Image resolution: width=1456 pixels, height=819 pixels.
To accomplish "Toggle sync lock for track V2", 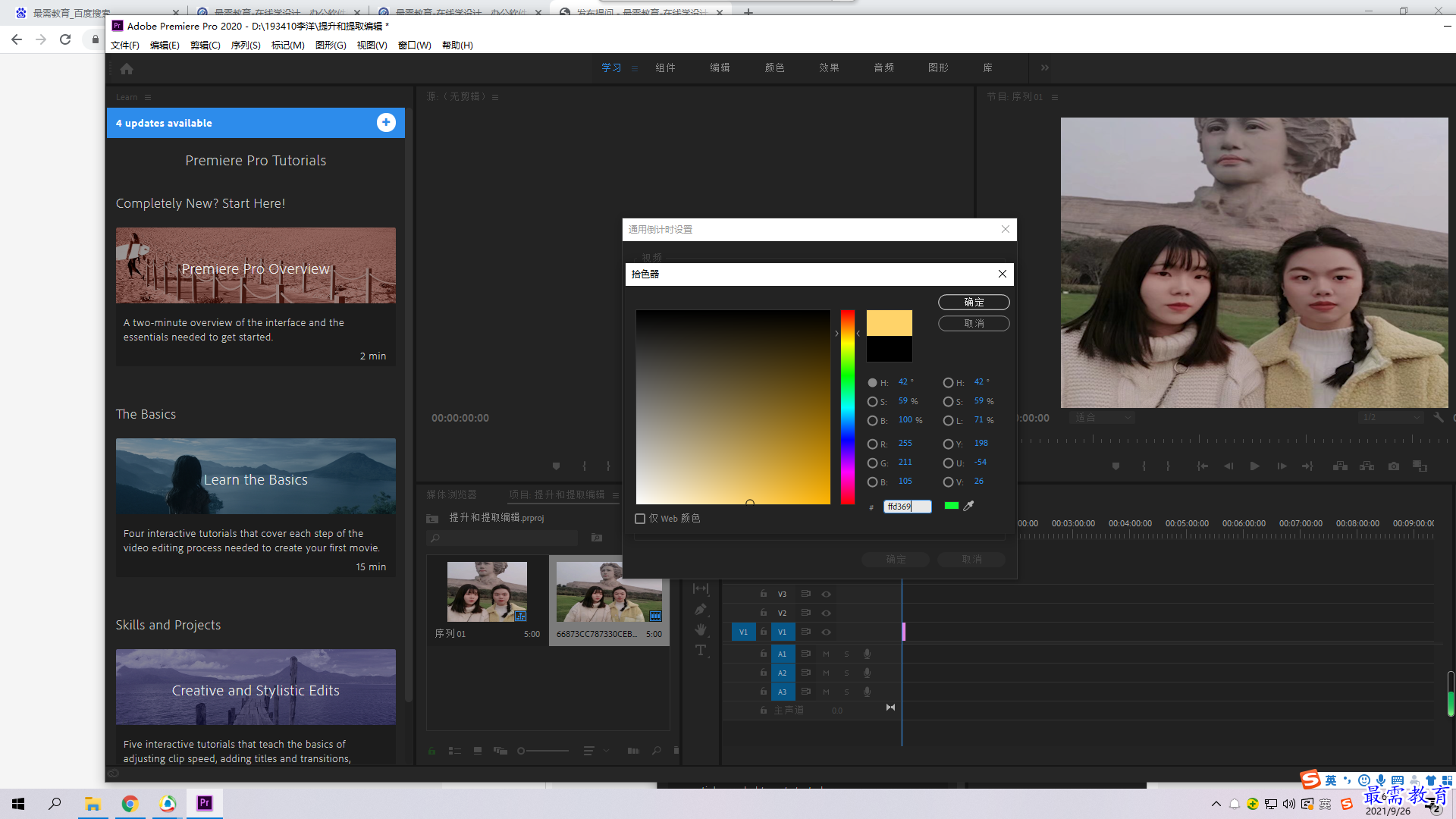I will (806, 613).
